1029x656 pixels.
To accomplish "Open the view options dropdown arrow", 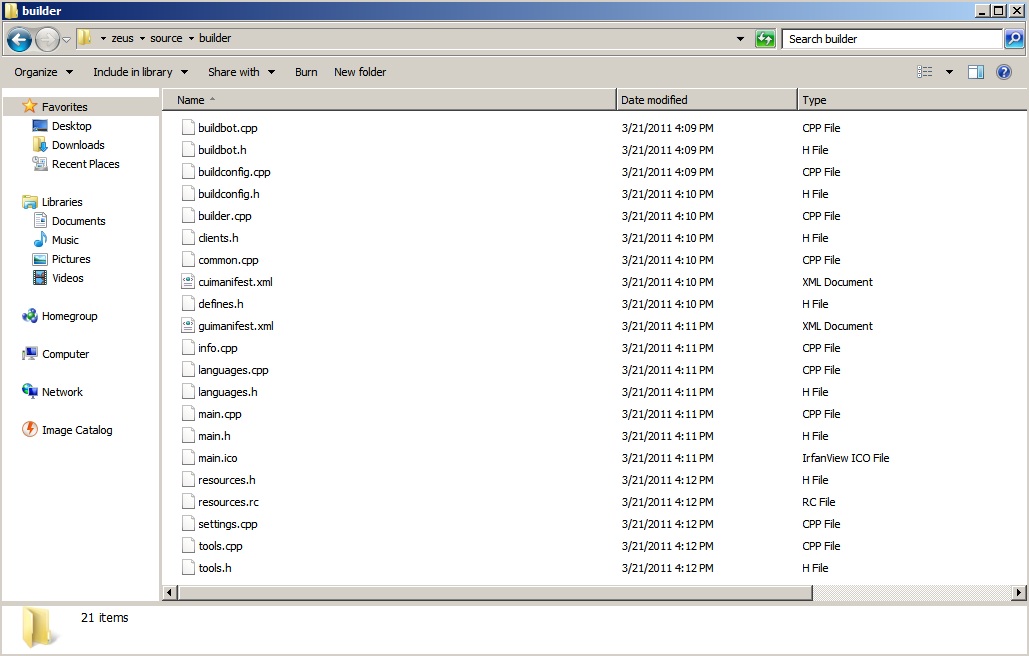I will click(949, 72).
